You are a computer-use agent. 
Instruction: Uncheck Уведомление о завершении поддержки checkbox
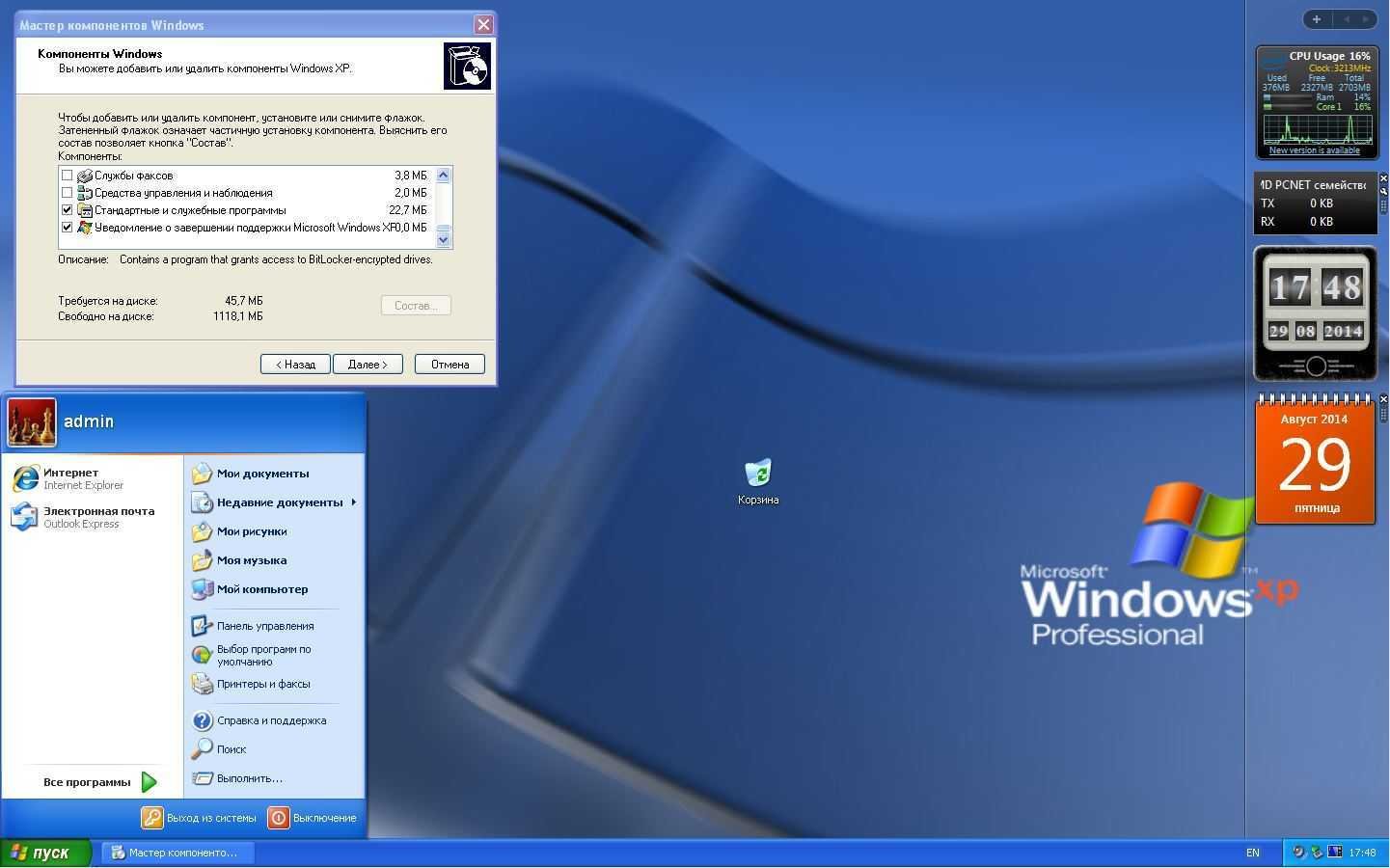67,228
